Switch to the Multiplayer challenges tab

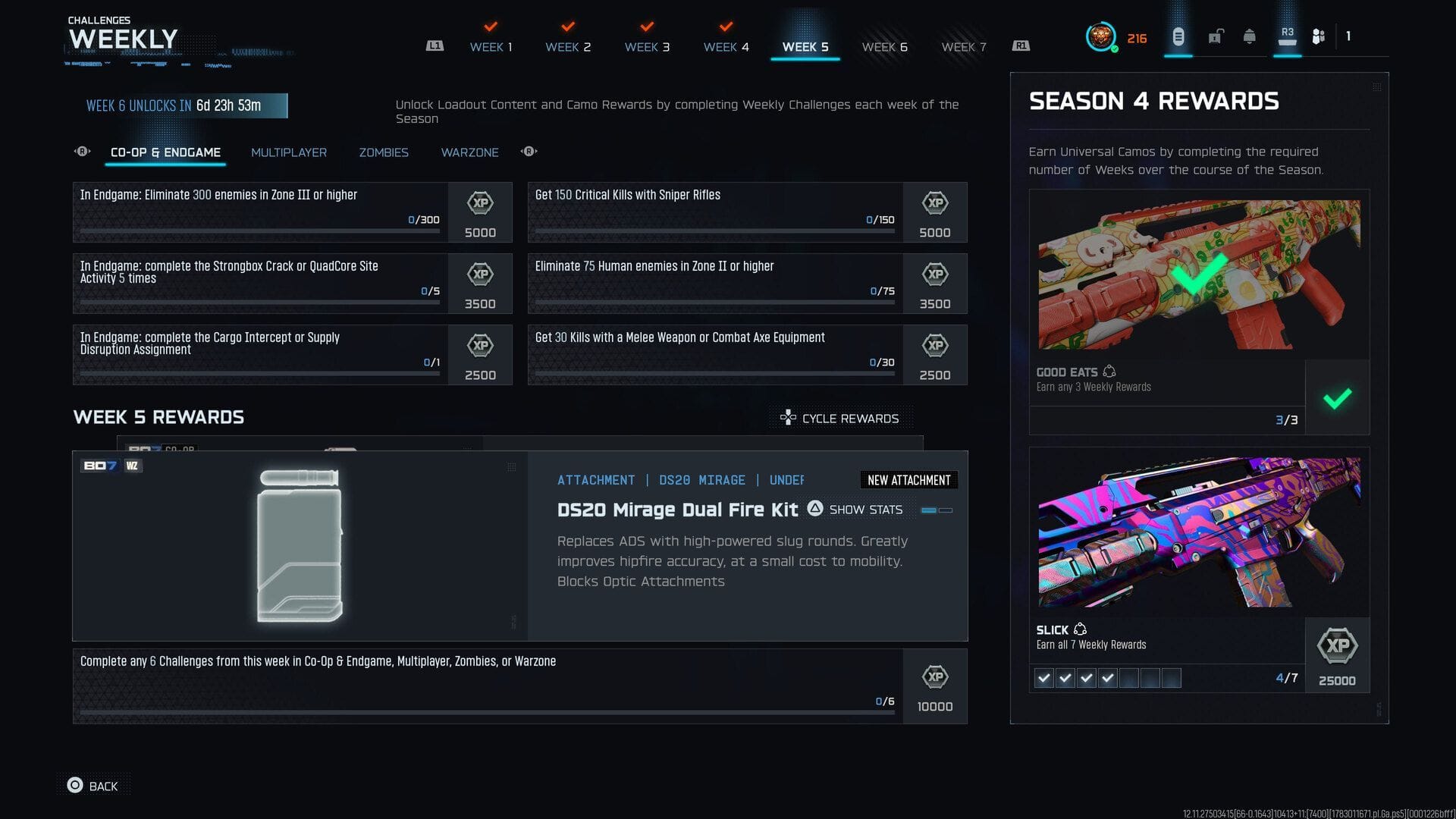[x=289, y=152]
